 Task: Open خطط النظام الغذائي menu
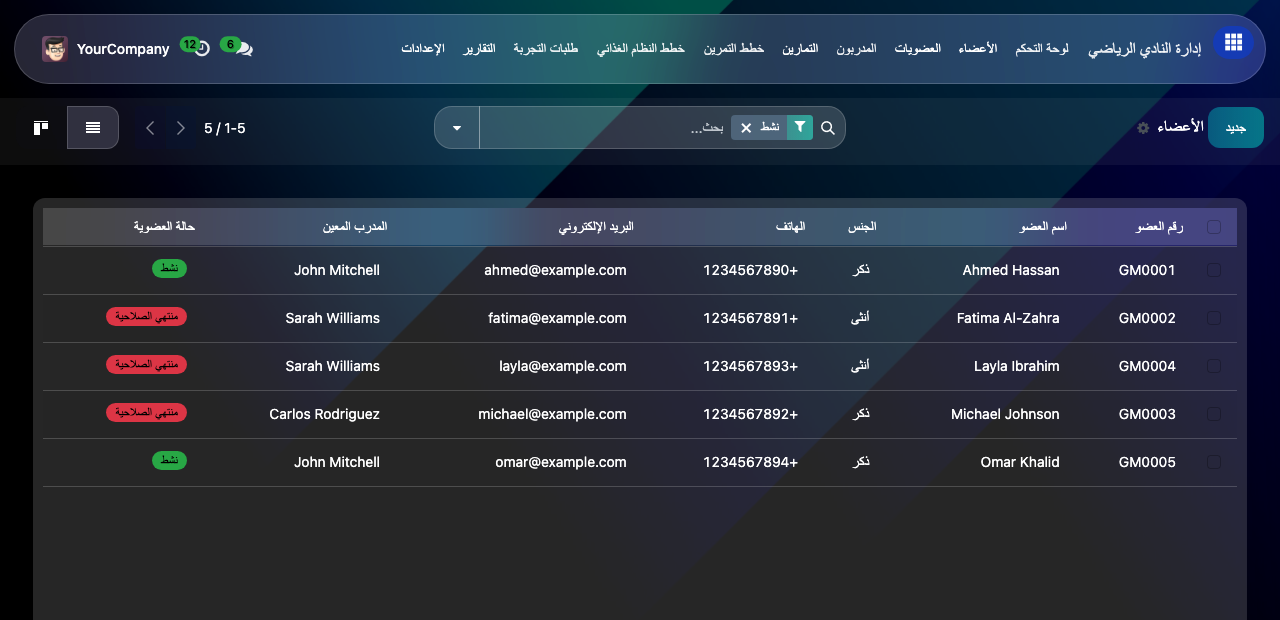point(641,48)
